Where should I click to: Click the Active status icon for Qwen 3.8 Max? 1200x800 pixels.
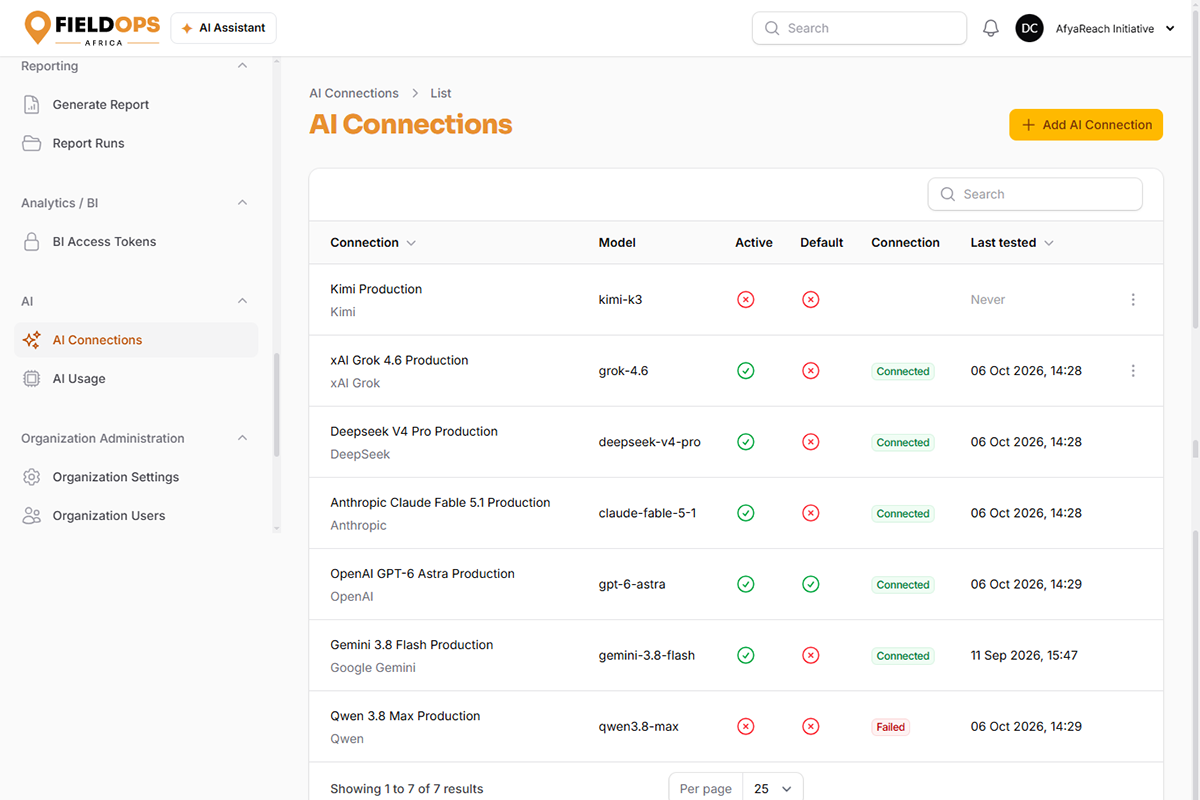[x=745, y=726]
